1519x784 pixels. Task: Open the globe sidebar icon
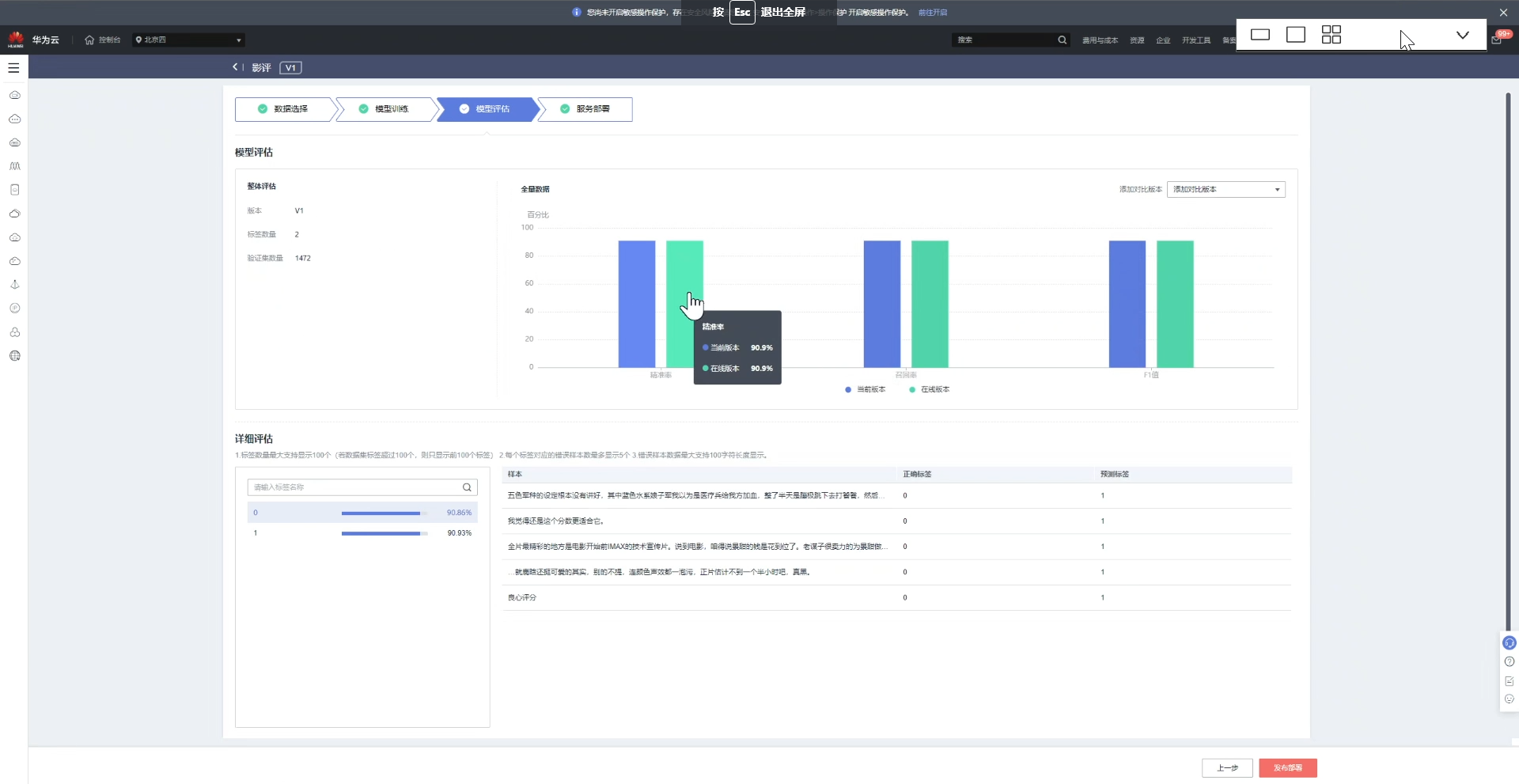14,356
